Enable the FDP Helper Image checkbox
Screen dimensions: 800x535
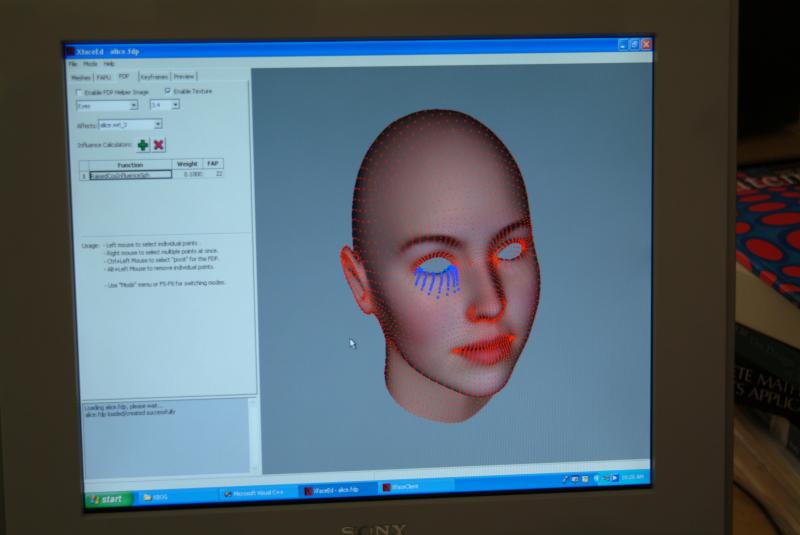[x=80, y=91]
